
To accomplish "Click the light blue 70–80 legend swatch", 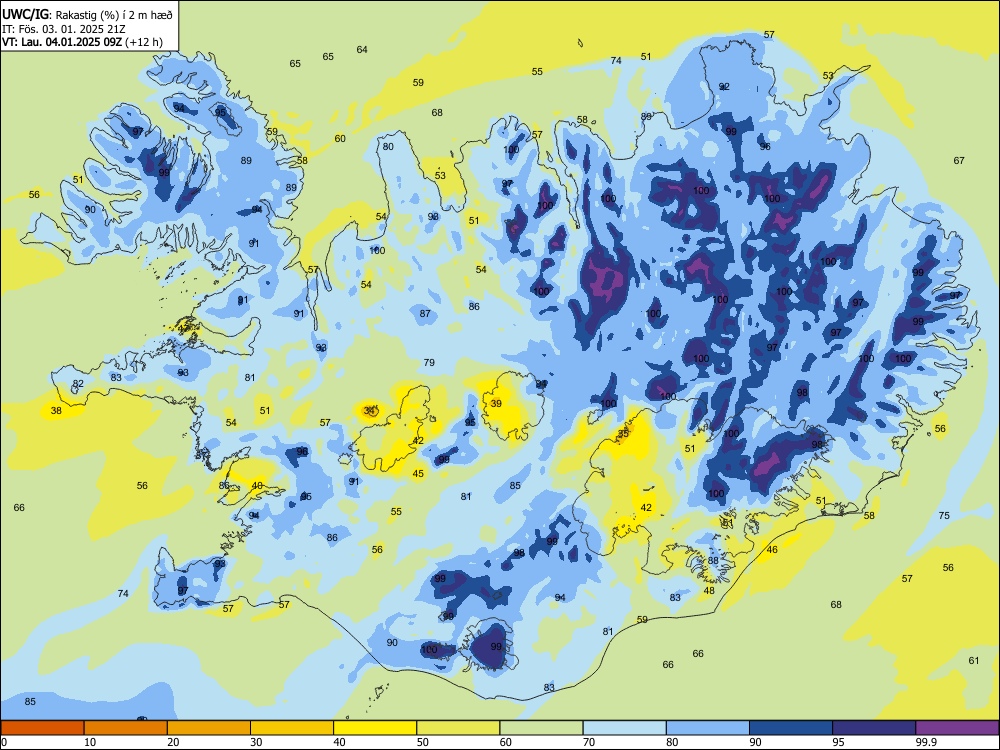I will (x=624, y=728).
